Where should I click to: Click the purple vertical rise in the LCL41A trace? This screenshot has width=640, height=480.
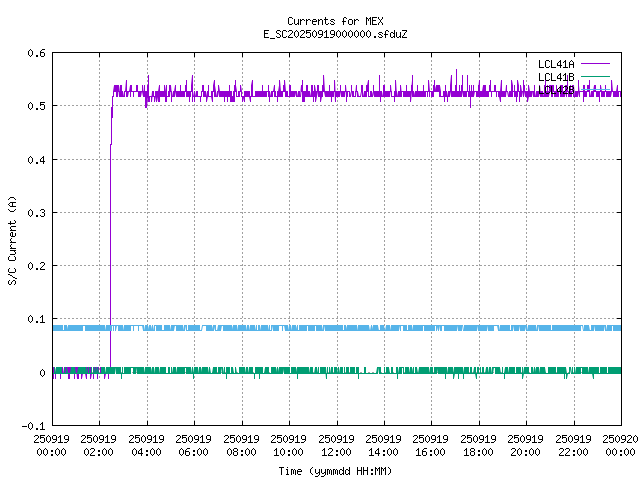[x=110, y=250]
